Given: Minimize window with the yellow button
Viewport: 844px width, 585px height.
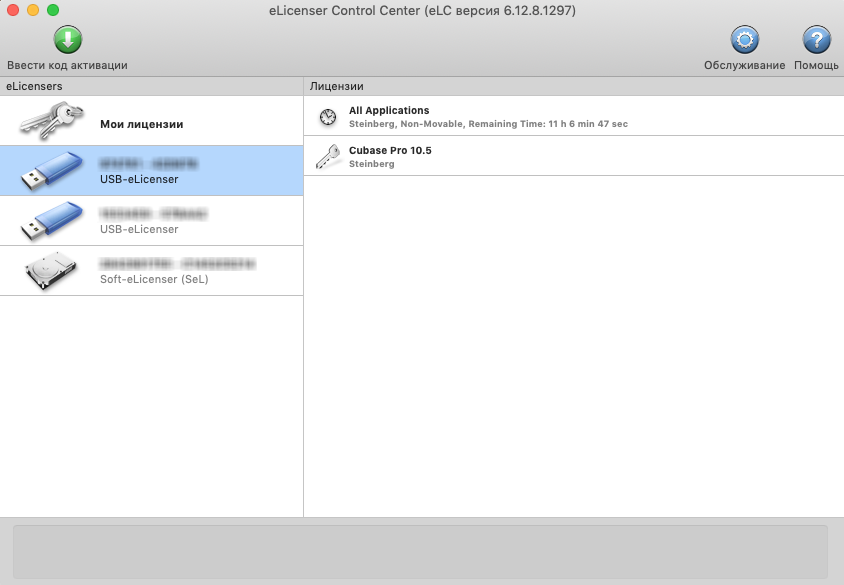Looking at the screenshot, I should 33,10.
